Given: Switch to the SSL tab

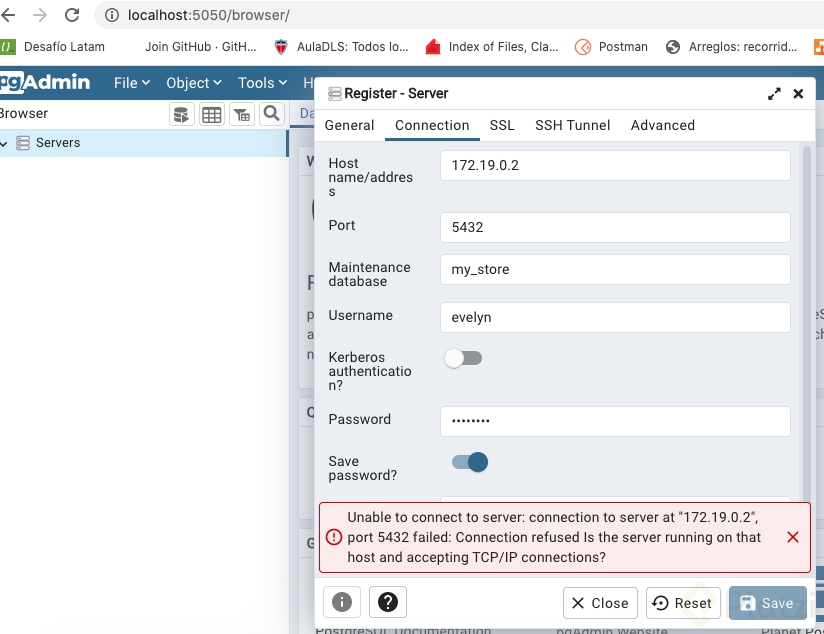Looking at the screenshot, I should click(x=502, y=125).
